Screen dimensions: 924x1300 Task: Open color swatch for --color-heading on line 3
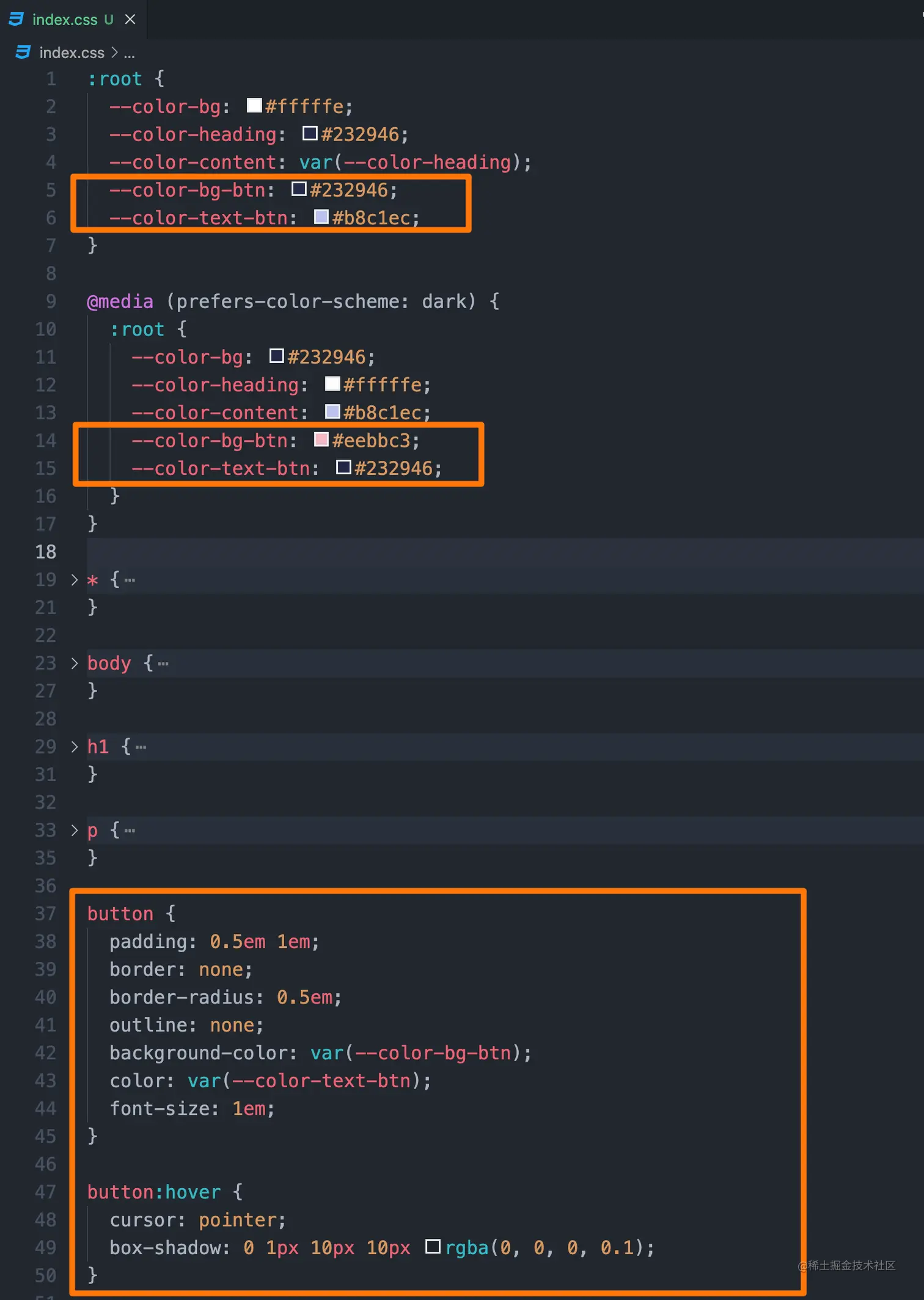coord(310,133)
